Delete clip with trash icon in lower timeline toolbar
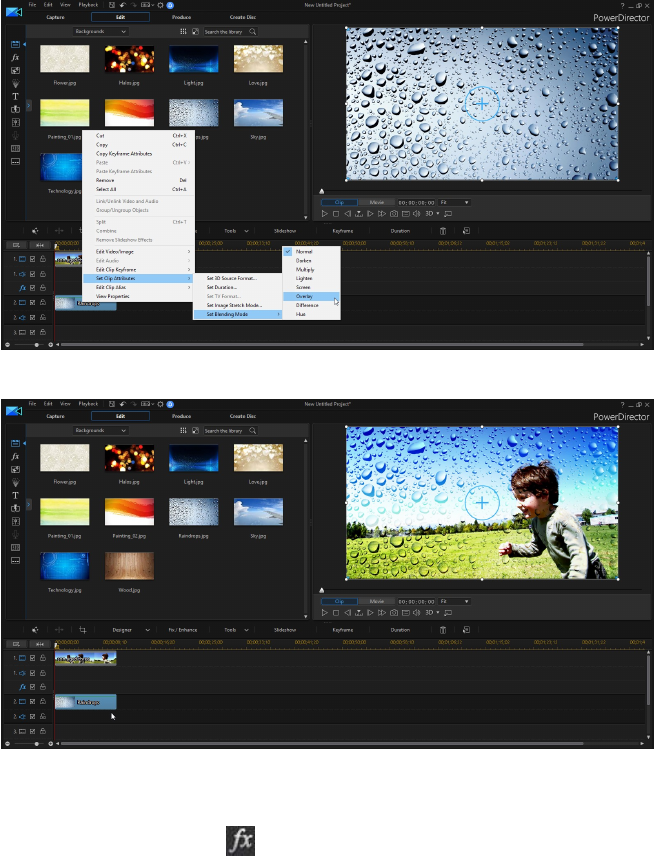 (x=443, y=629)
